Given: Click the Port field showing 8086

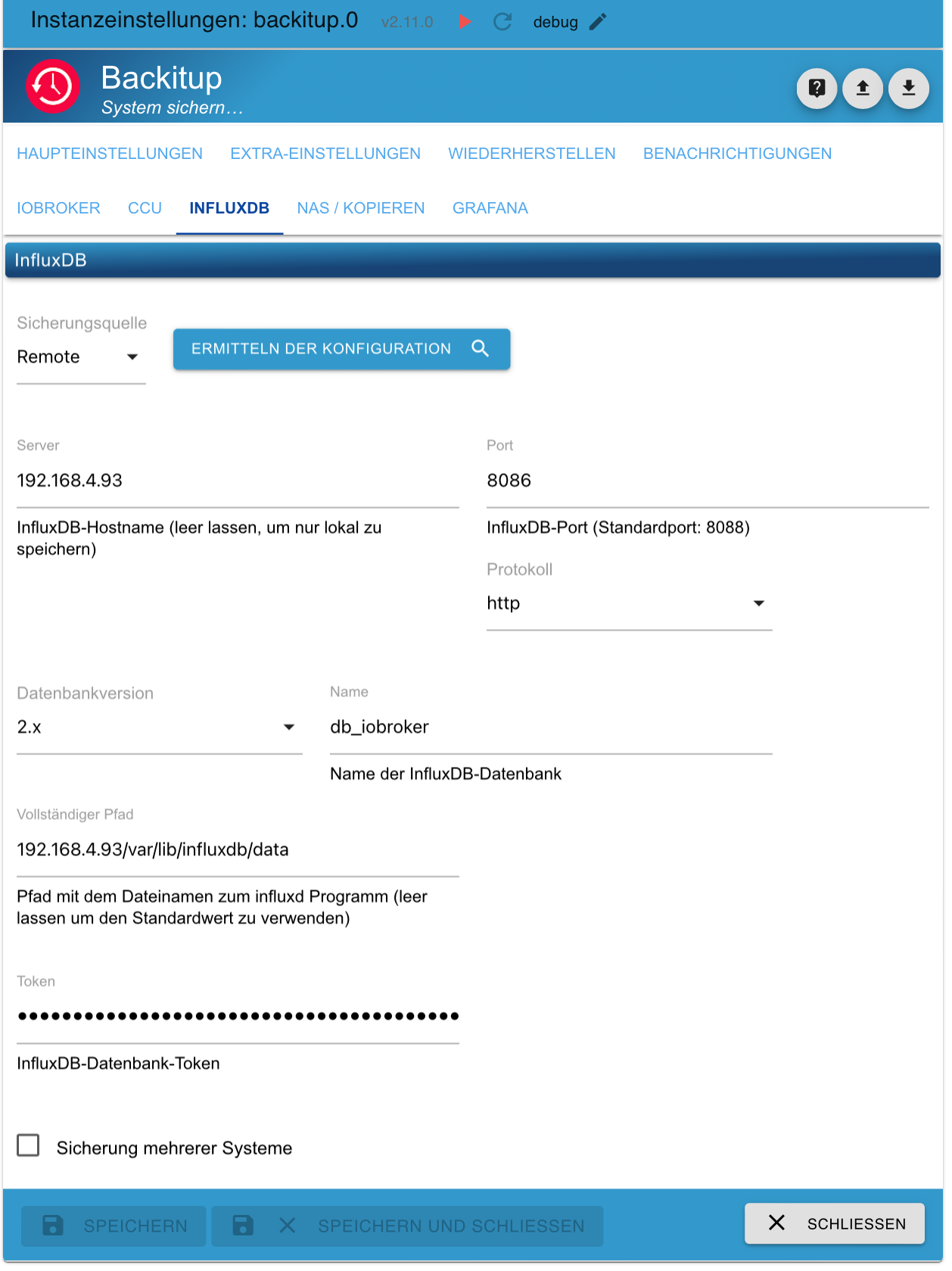Looking at the screenshot, I should (x=708, y=481).
